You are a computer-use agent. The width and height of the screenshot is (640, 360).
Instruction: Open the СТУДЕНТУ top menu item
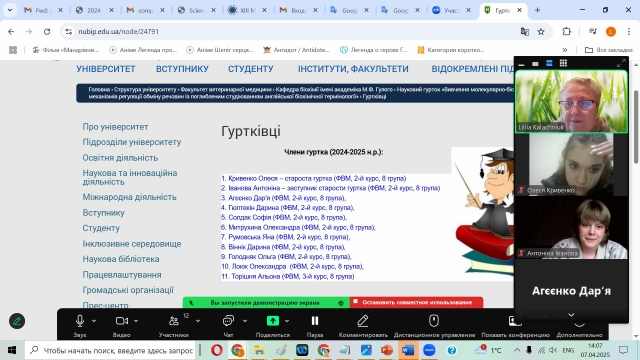[x=251, y=69]
